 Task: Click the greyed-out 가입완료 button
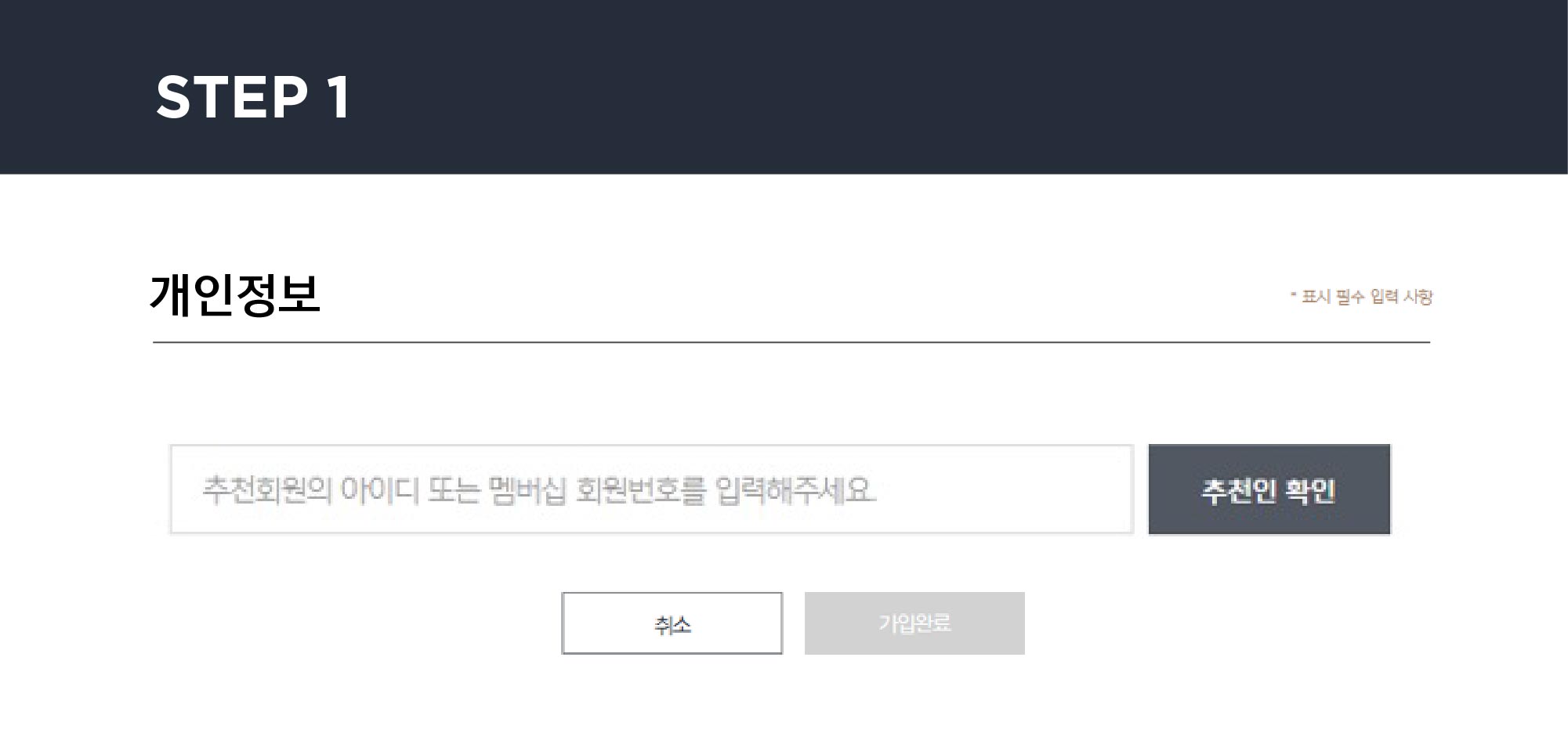(914, 623)
